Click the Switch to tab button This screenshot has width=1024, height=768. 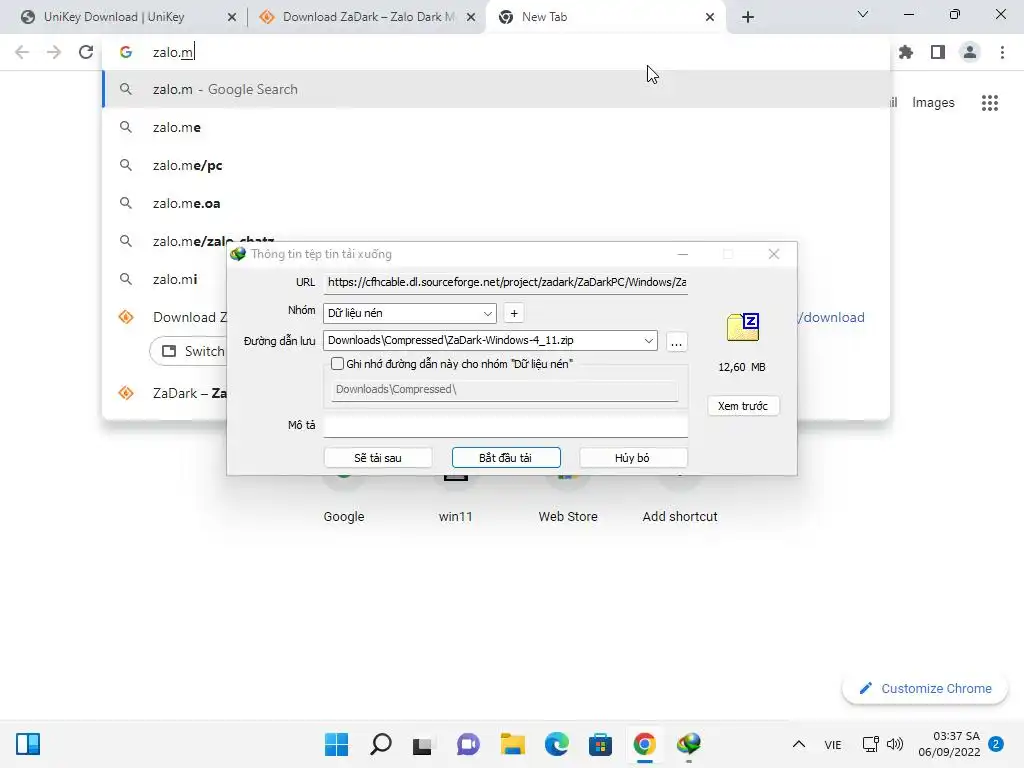[x=188, y=351]
